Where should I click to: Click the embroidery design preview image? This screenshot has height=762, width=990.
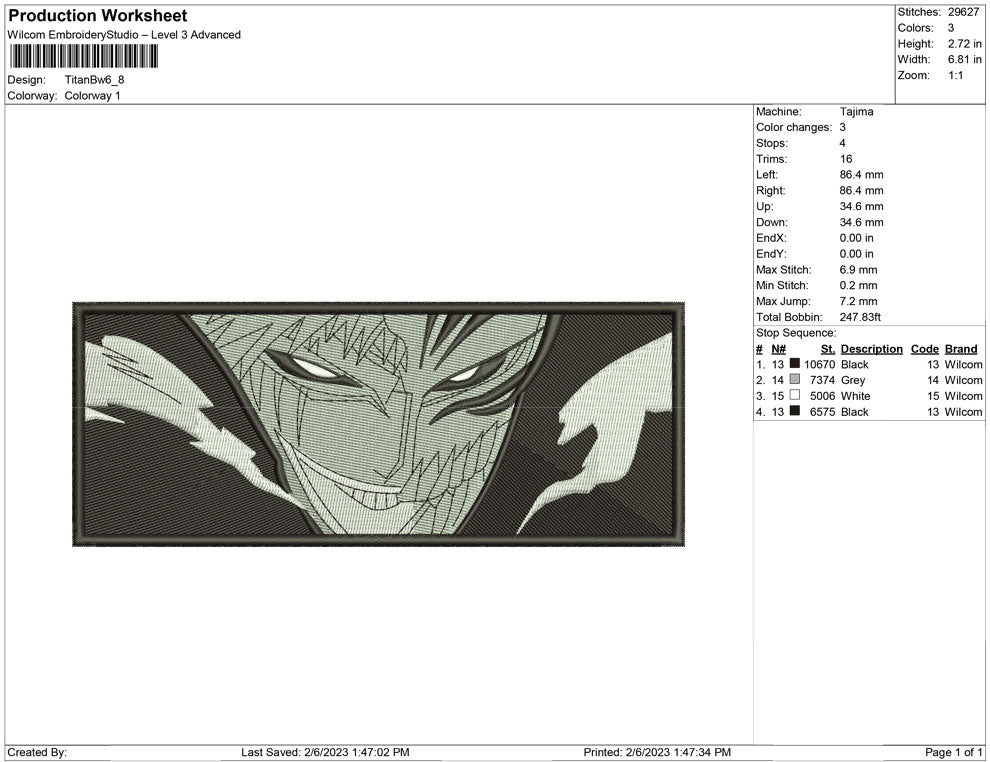point(378,424)
